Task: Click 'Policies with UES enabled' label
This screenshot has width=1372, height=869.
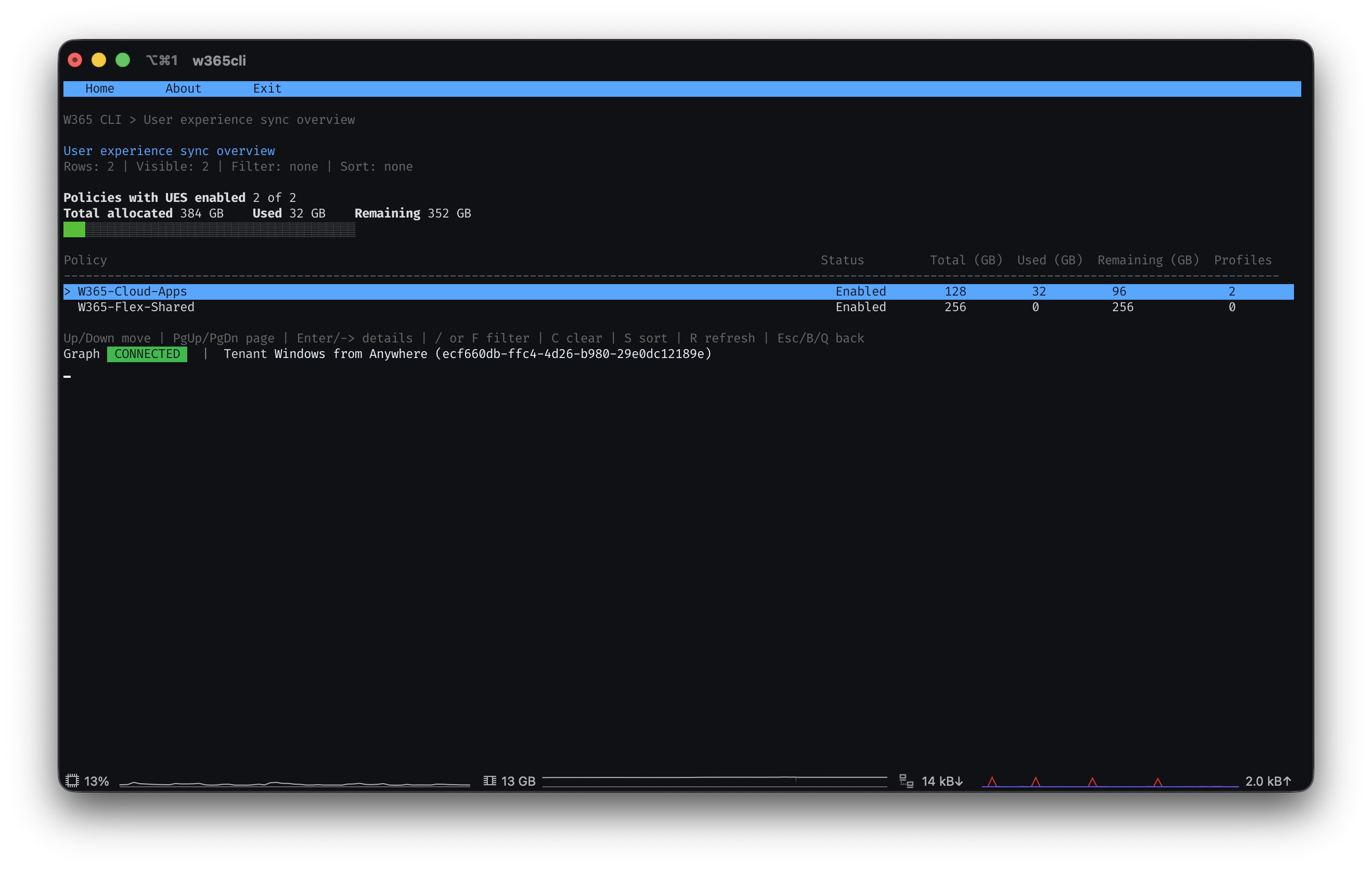Action: (x=154, y=198)
